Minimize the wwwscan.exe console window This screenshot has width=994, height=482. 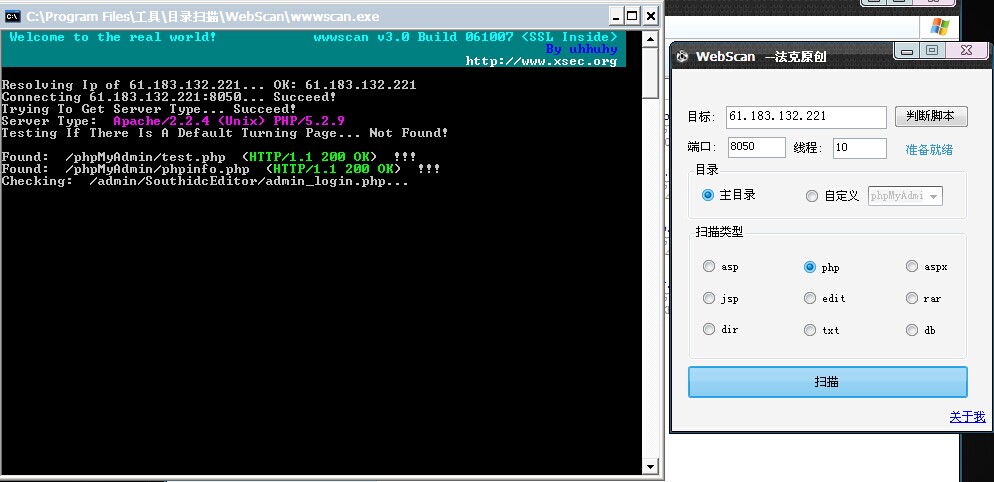point(616,16)
